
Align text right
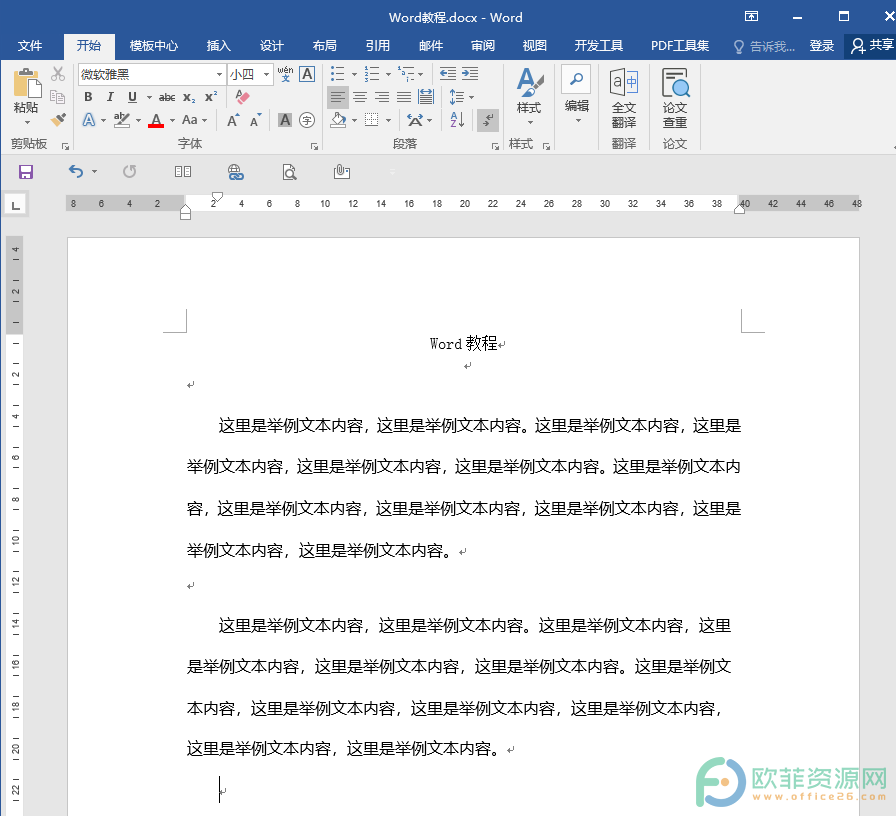pyautogui.click(x=382, y=97)
